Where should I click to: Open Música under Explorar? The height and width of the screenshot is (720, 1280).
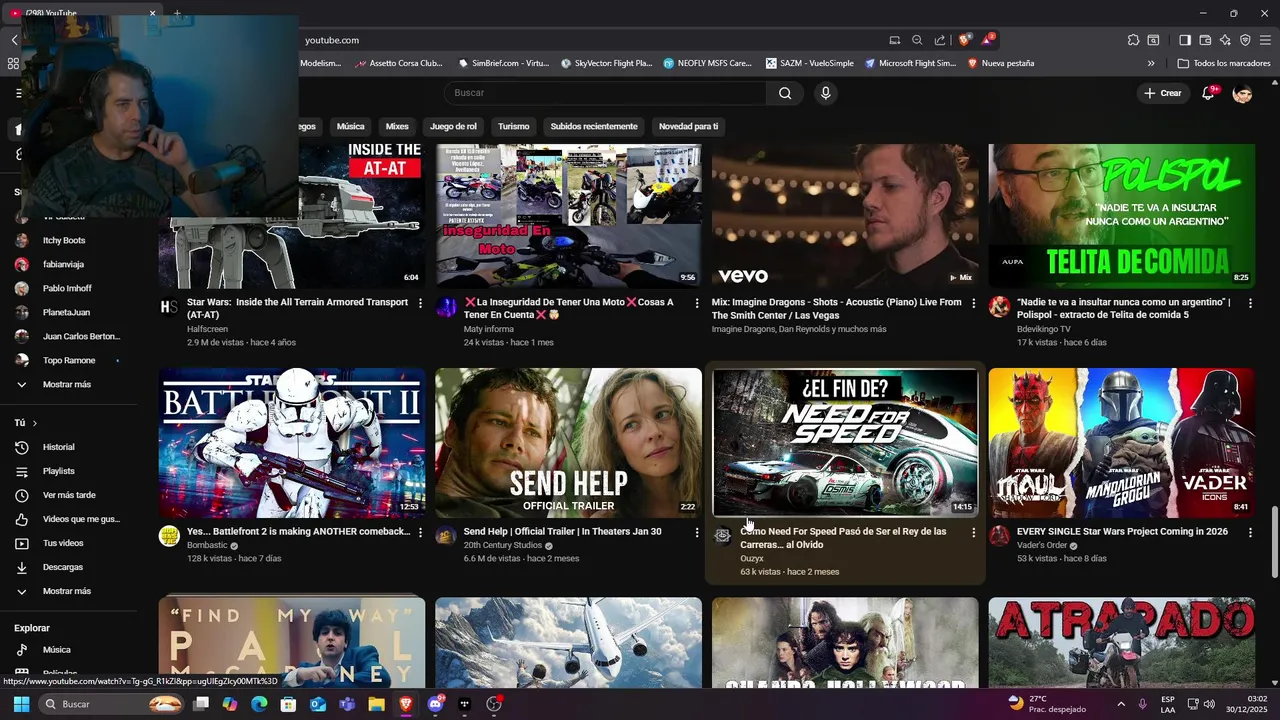coord(56,650)
